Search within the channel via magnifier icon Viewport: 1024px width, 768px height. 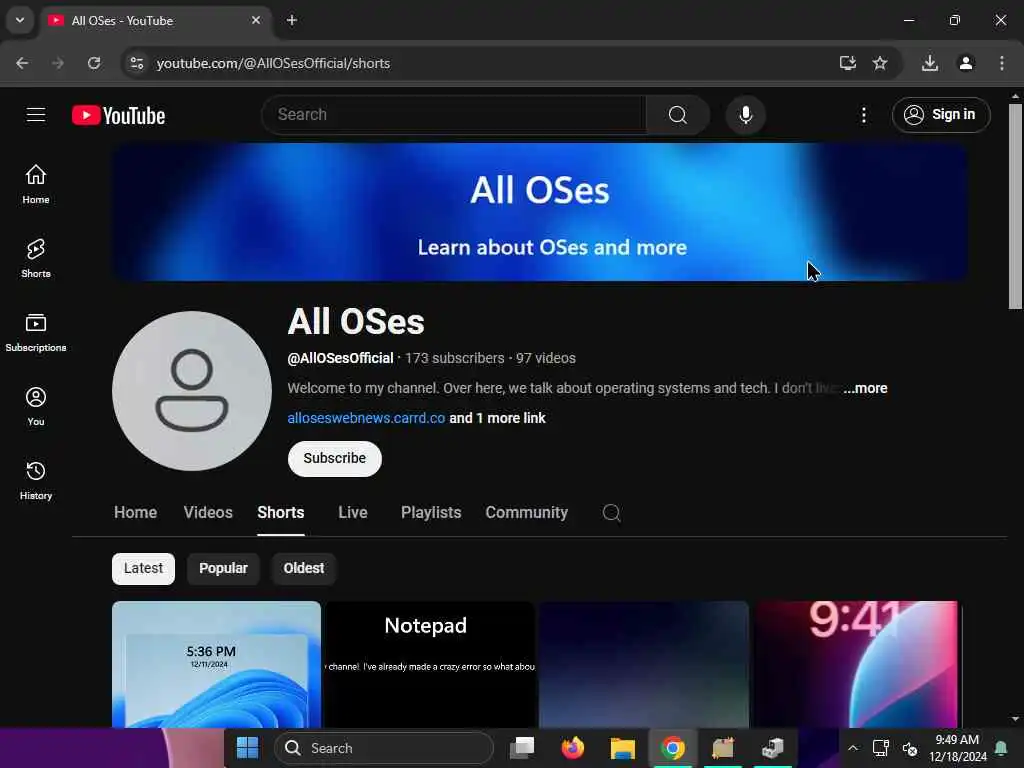point(611,513)
